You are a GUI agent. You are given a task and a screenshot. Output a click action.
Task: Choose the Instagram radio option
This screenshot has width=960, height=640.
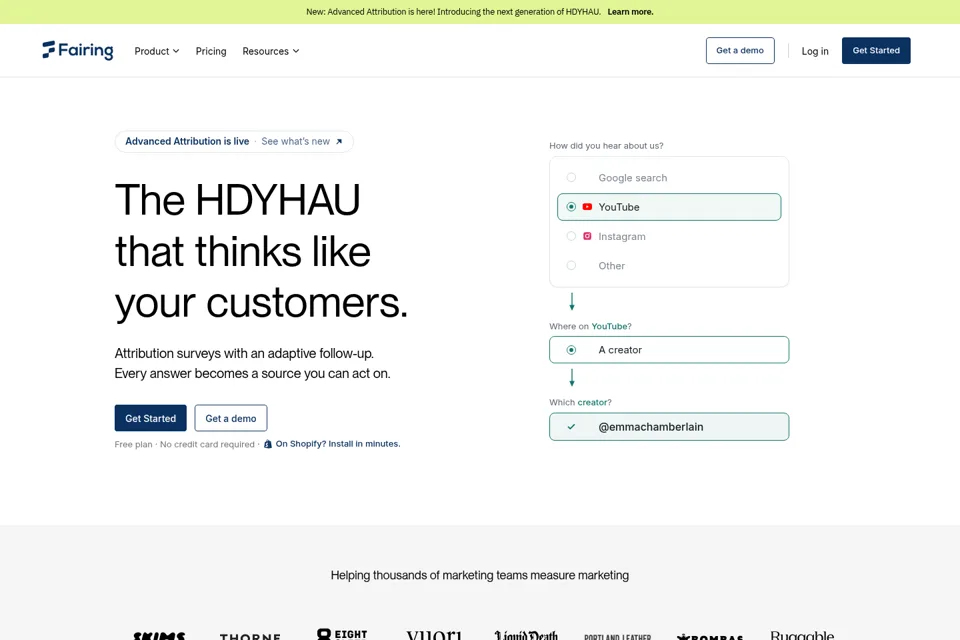click(571, 236)
